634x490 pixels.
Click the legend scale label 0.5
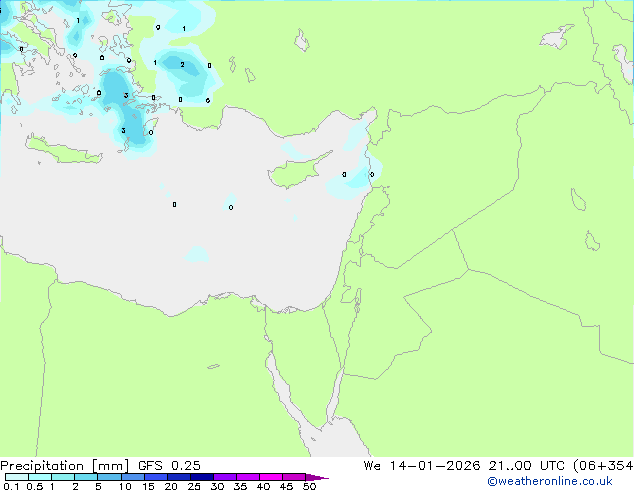pyautogui.click(x=34, y=486)
